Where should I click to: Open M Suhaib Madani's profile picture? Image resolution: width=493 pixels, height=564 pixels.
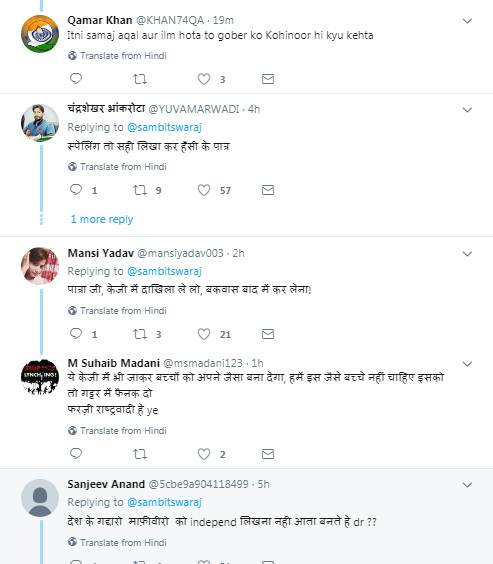click(40, 377)
